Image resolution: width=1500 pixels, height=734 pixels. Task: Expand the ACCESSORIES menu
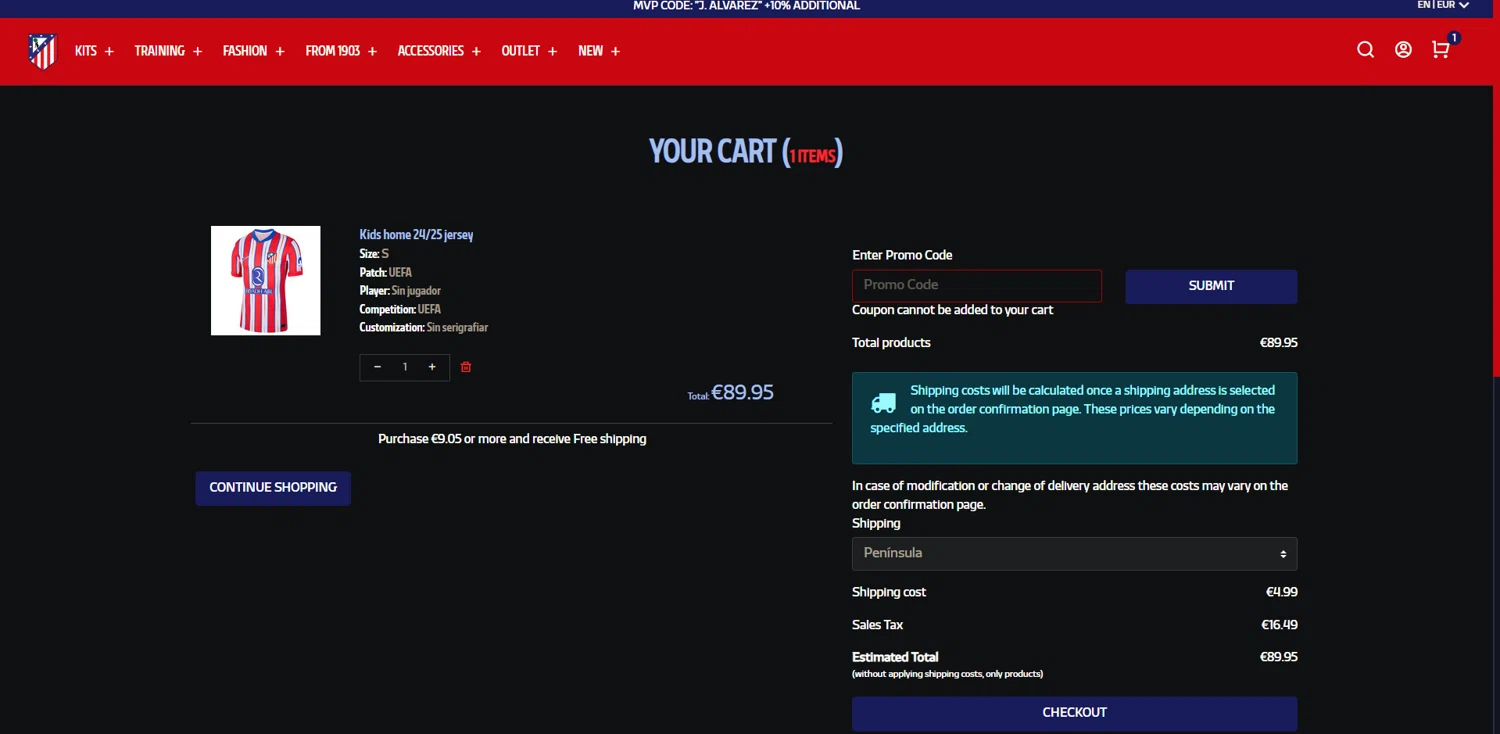pyautogui.click(x=439, y=51)
